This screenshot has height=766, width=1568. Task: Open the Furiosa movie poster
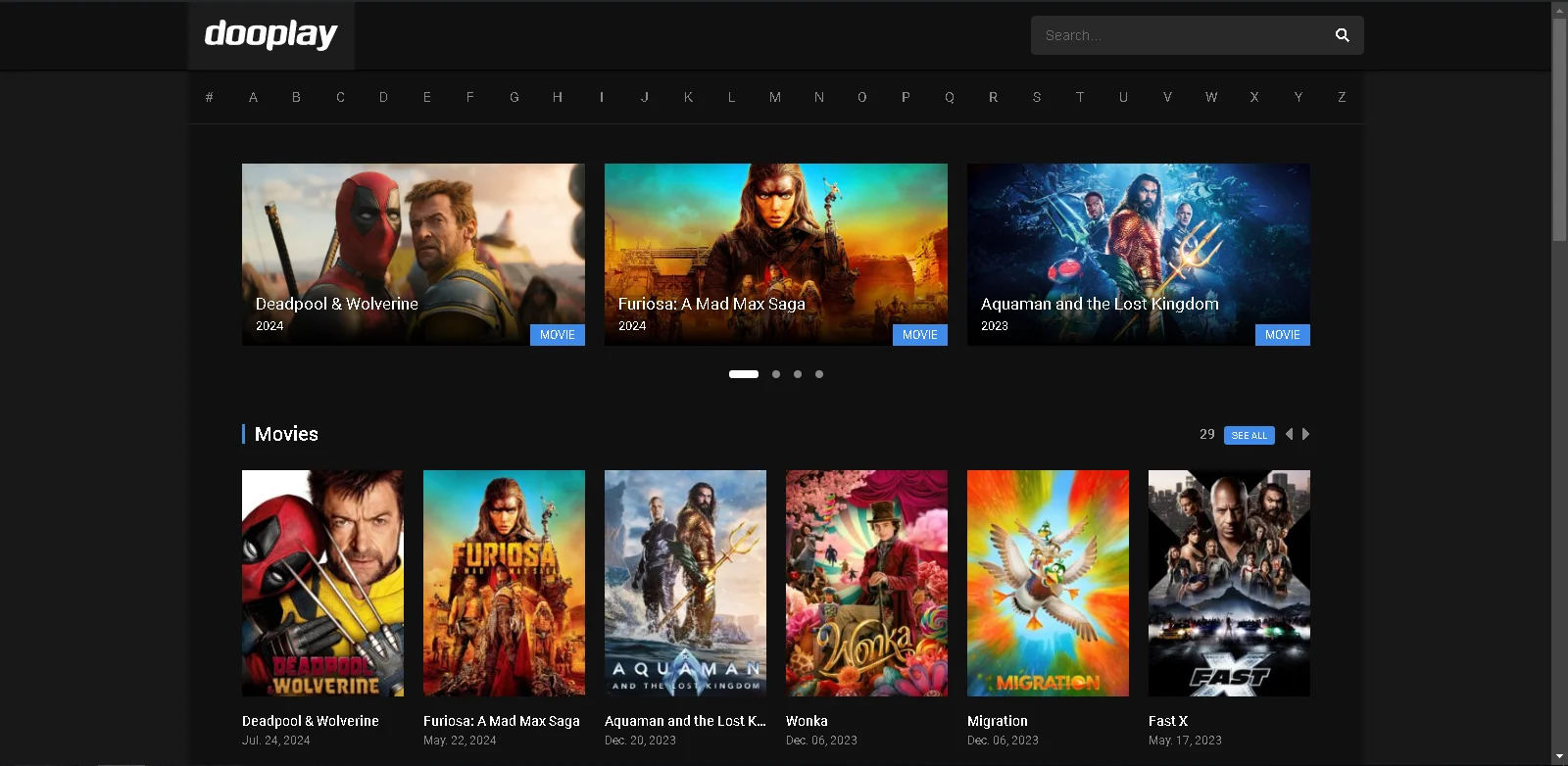504,583
